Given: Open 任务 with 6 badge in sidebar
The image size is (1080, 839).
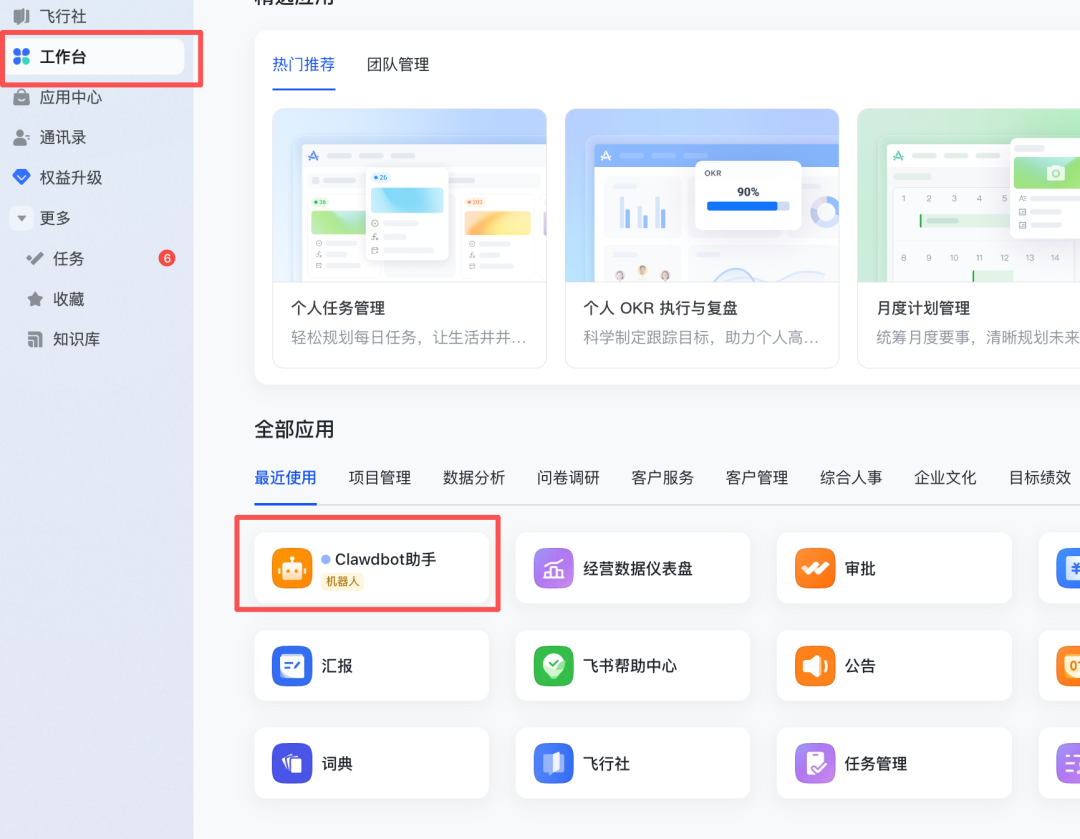Looking at the screenshot, I should [x=69, y=259].
